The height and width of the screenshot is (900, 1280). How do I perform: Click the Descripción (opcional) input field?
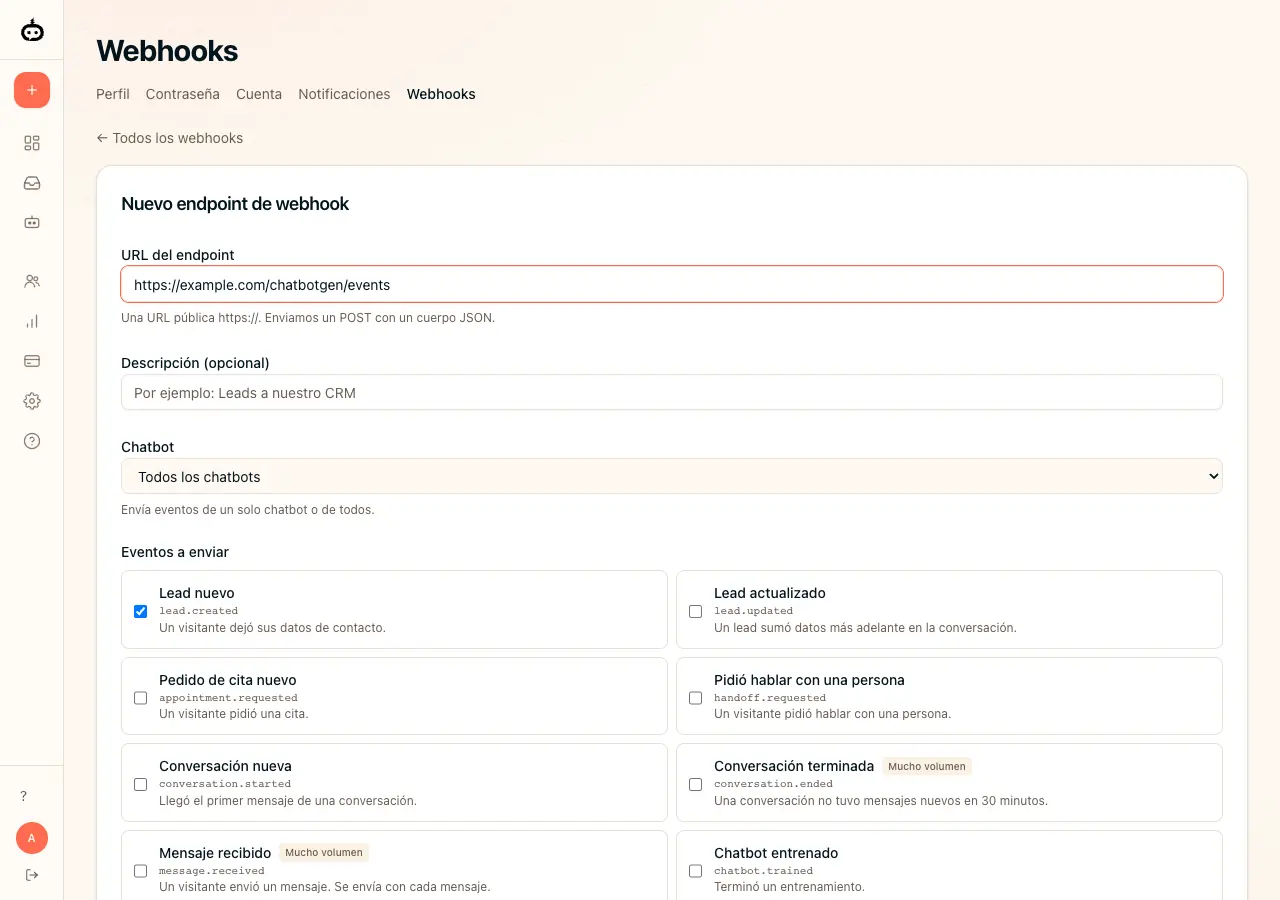coord(672,392)
